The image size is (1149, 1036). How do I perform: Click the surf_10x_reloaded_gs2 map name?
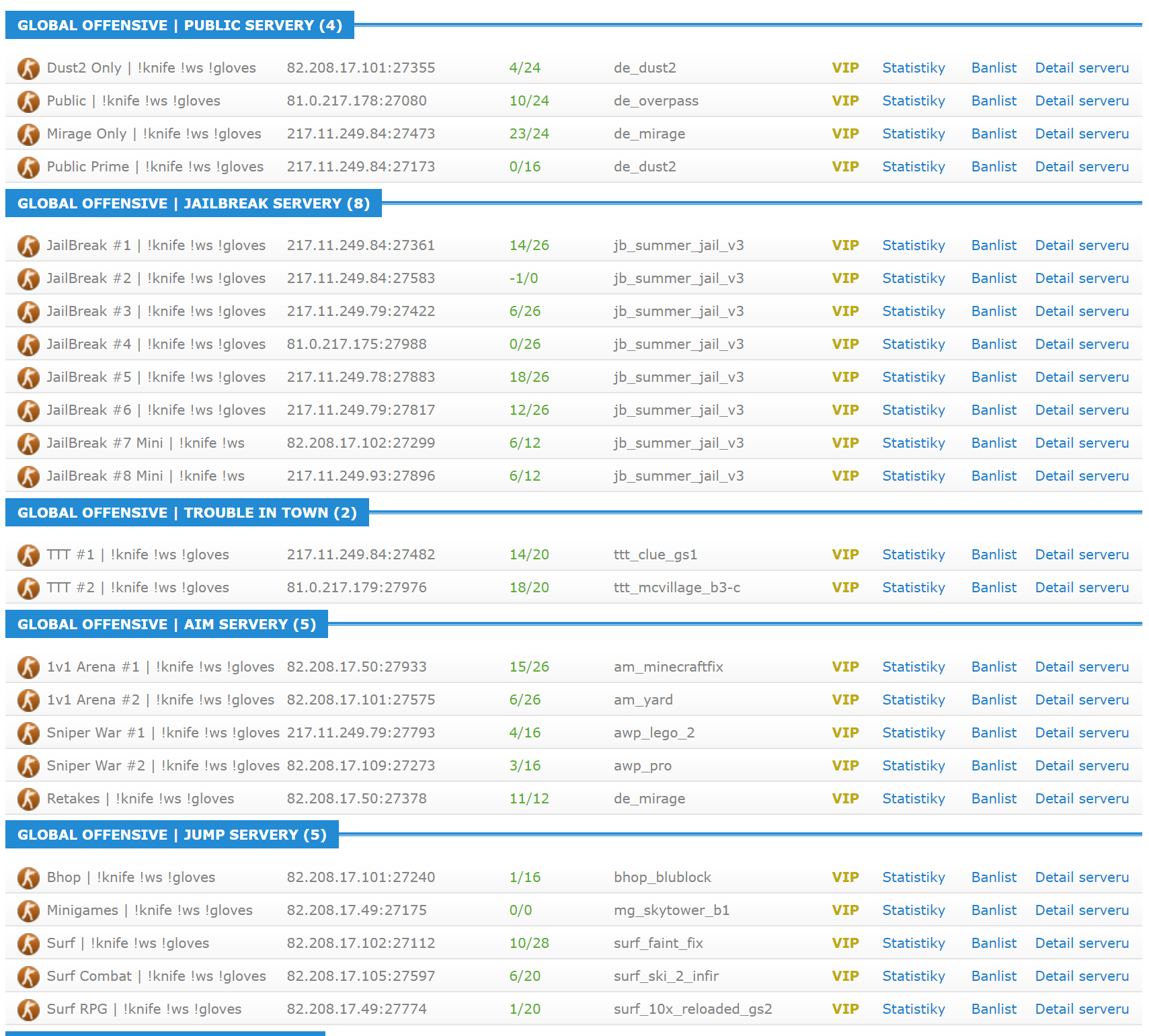coord(693,1009)
